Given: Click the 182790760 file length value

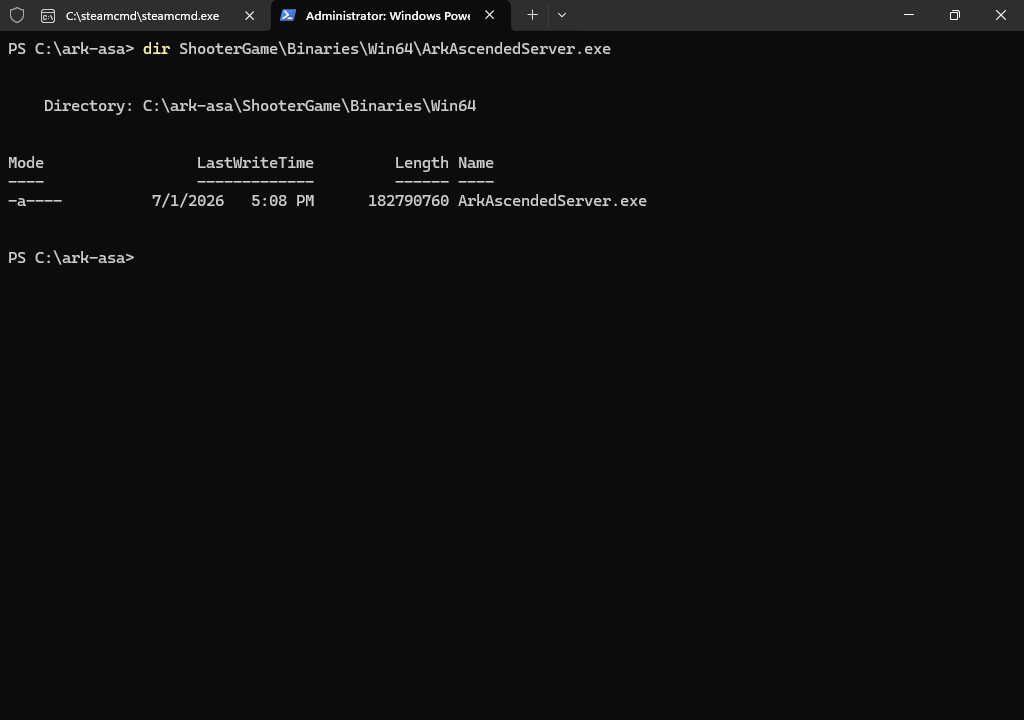Looking at the screenshot, I should (409, 201).
